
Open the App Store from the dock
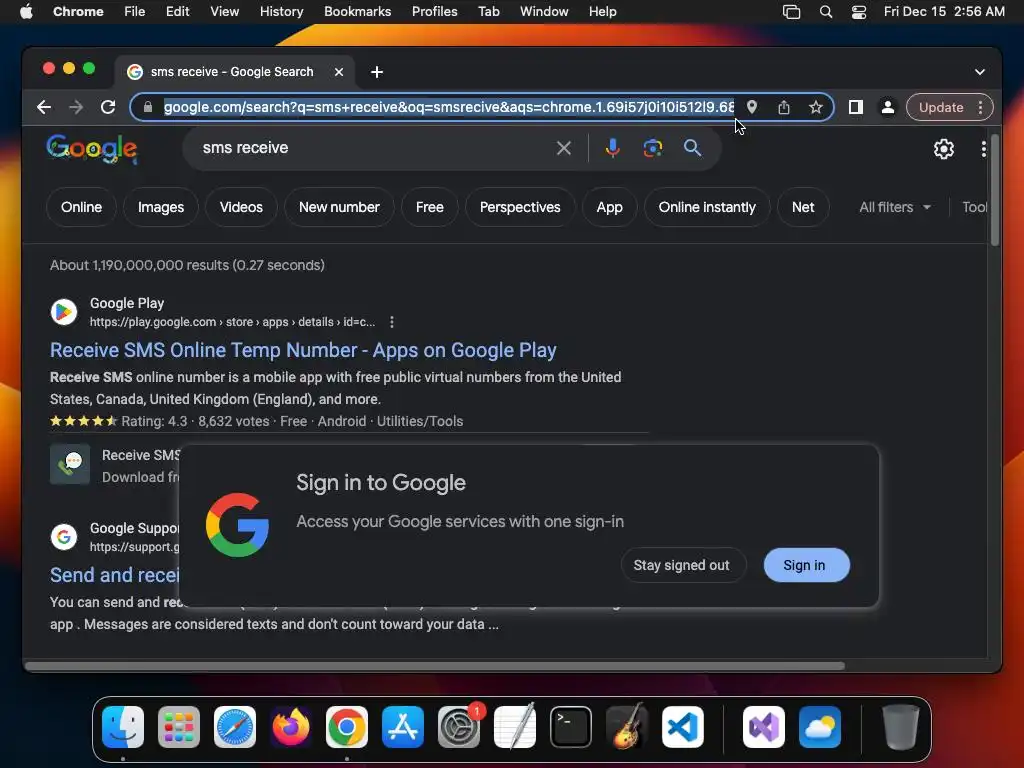pyautogui.click(x=403, y=727)
